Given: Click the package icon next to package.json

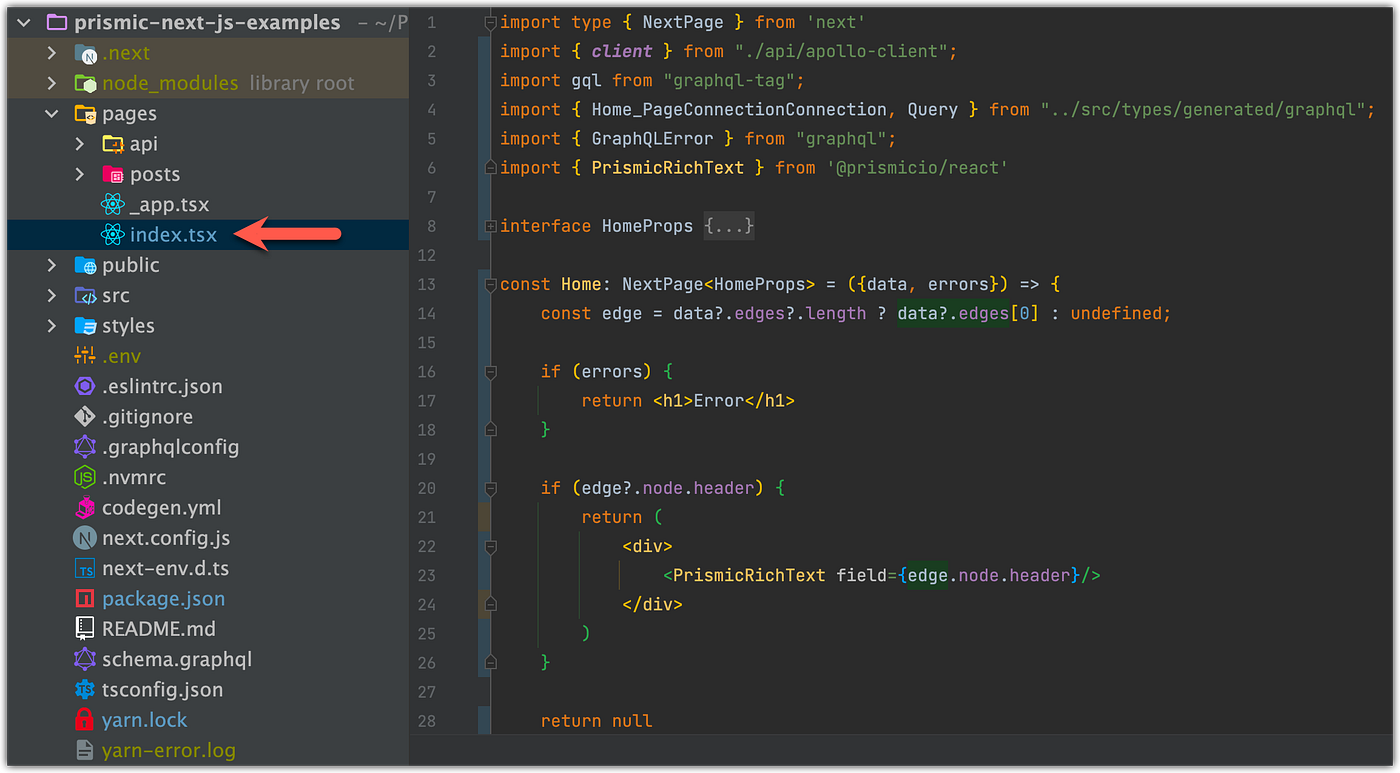Looking at the screenshot, I should coord(83,598).
